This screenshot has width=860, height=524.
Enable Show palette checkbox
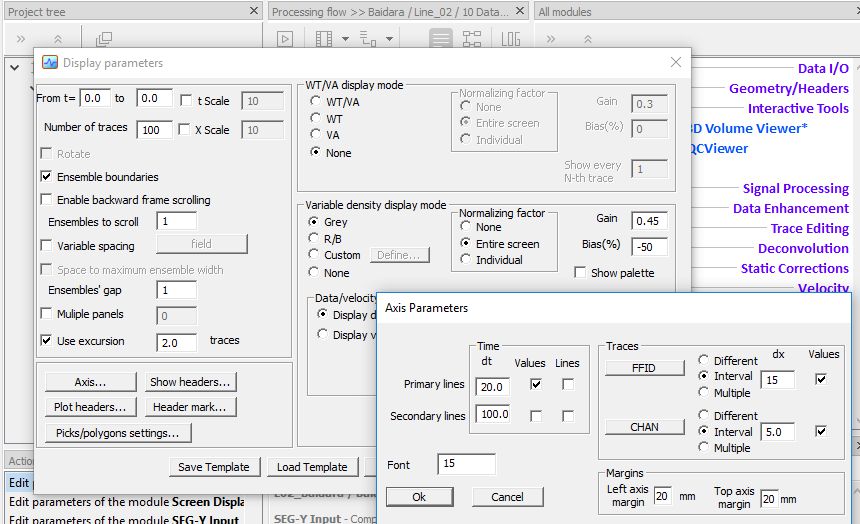click(x=580, y=273)
